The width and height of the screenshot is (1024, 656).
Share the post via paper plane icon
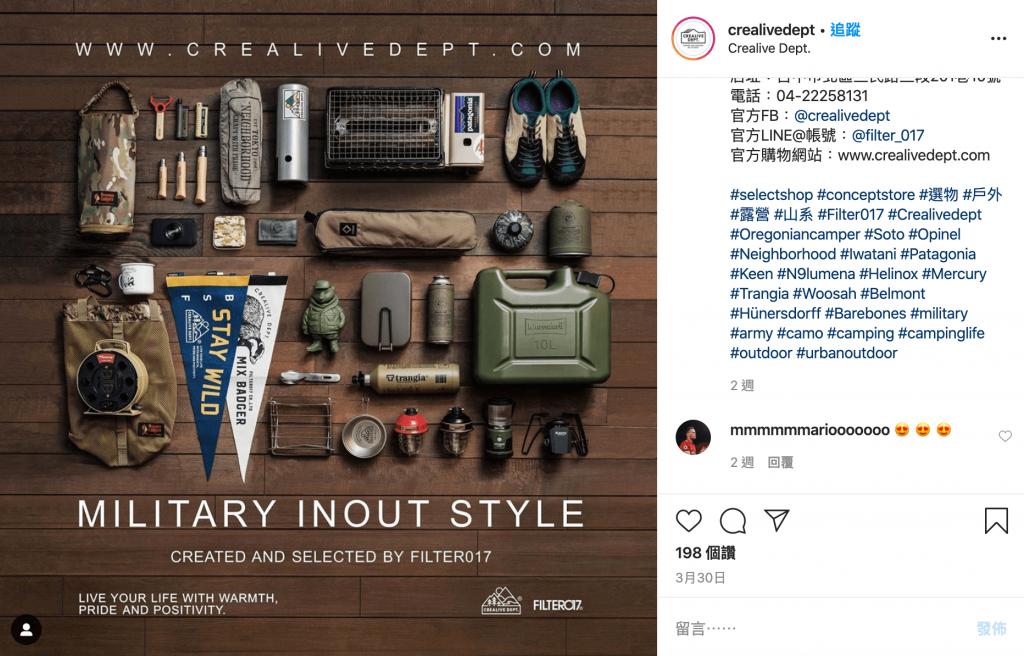click(776, 520)
